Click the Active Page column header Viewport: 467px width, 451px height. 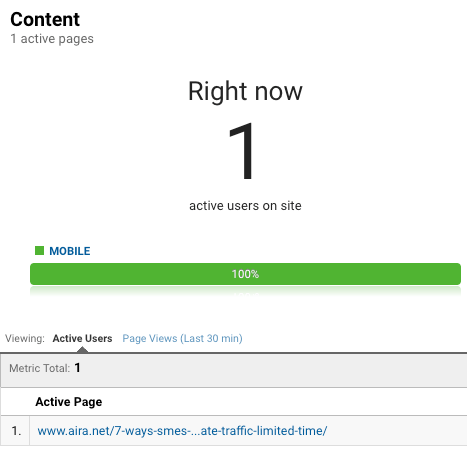pos(69,402)
